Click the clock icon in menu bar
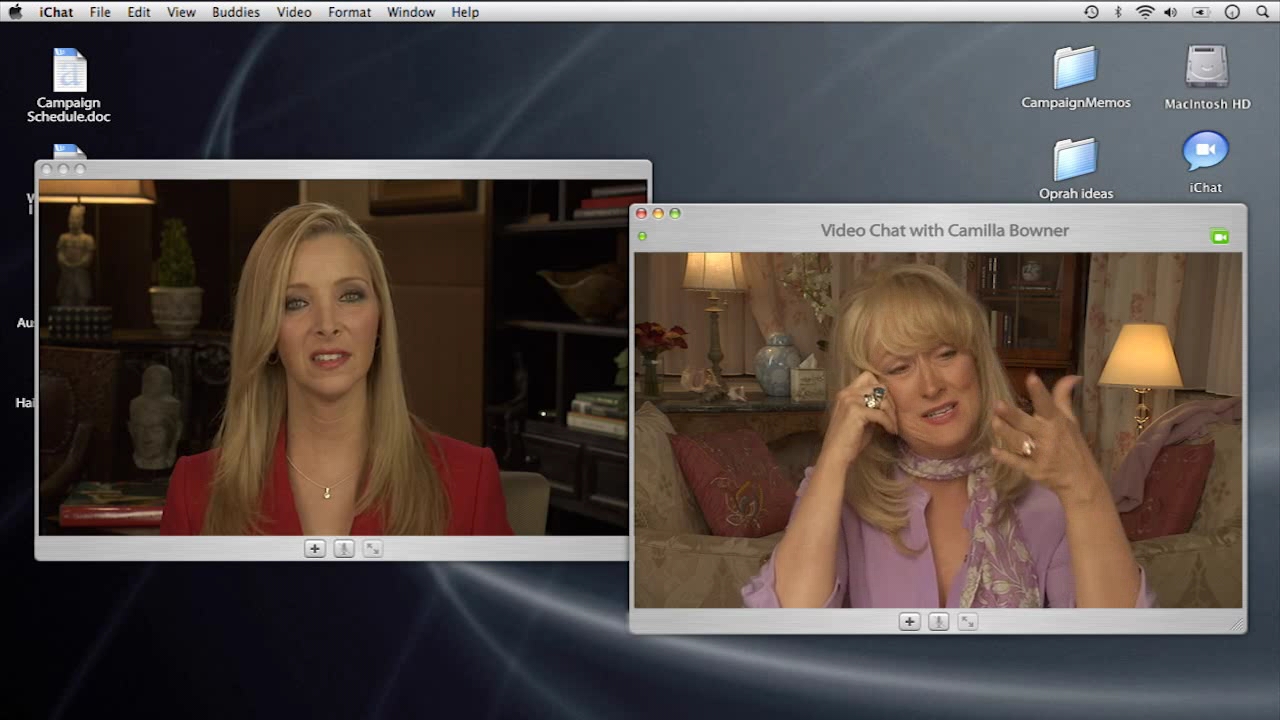Viewport: 1280px width, 720px height. coord(1232,12)
